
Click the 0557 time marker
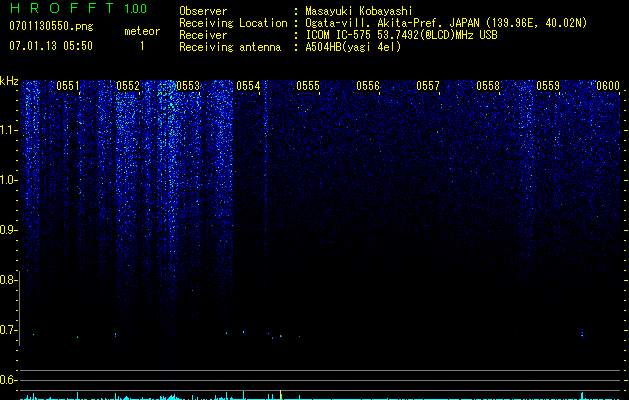click(x=428, y=86)
